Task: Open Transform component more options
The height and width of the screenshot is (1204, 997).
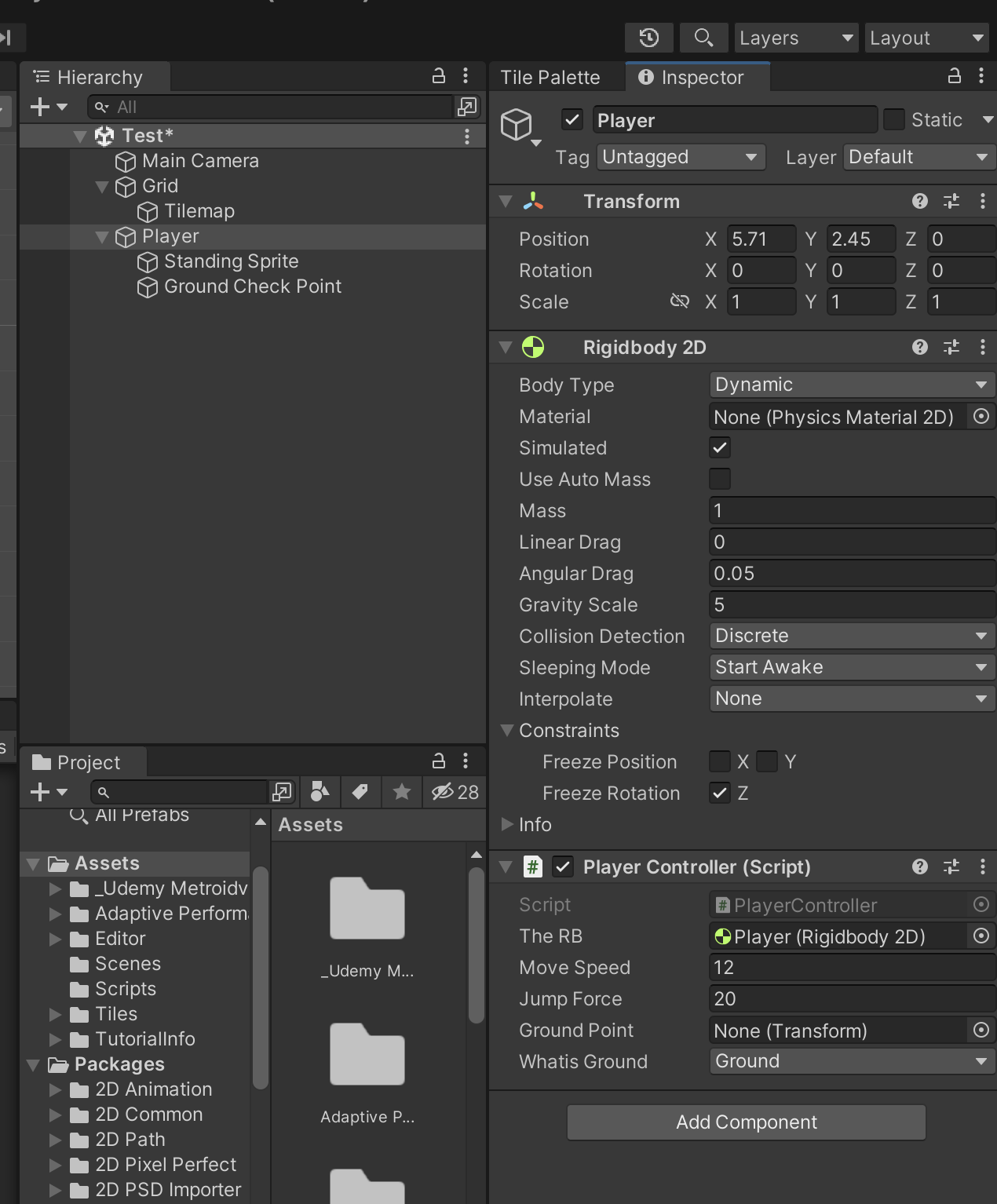Action: 983,201
